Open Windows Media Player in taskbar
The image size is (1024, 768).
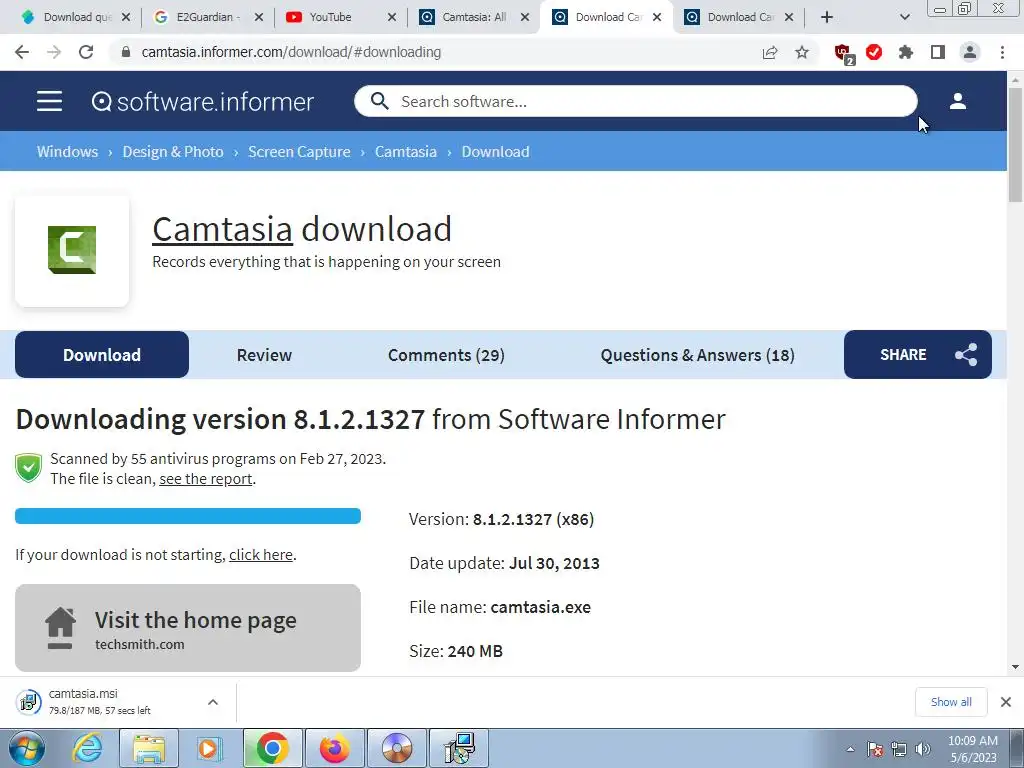pos(210,748)
